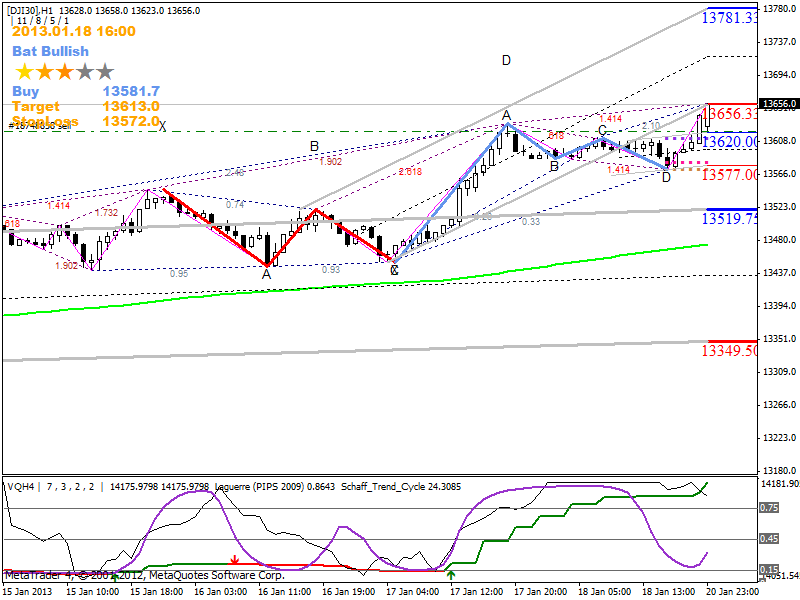The image size is (800, 600).
Task: Click the 13394.0 price scale value
Action: (x=779, y=306)
